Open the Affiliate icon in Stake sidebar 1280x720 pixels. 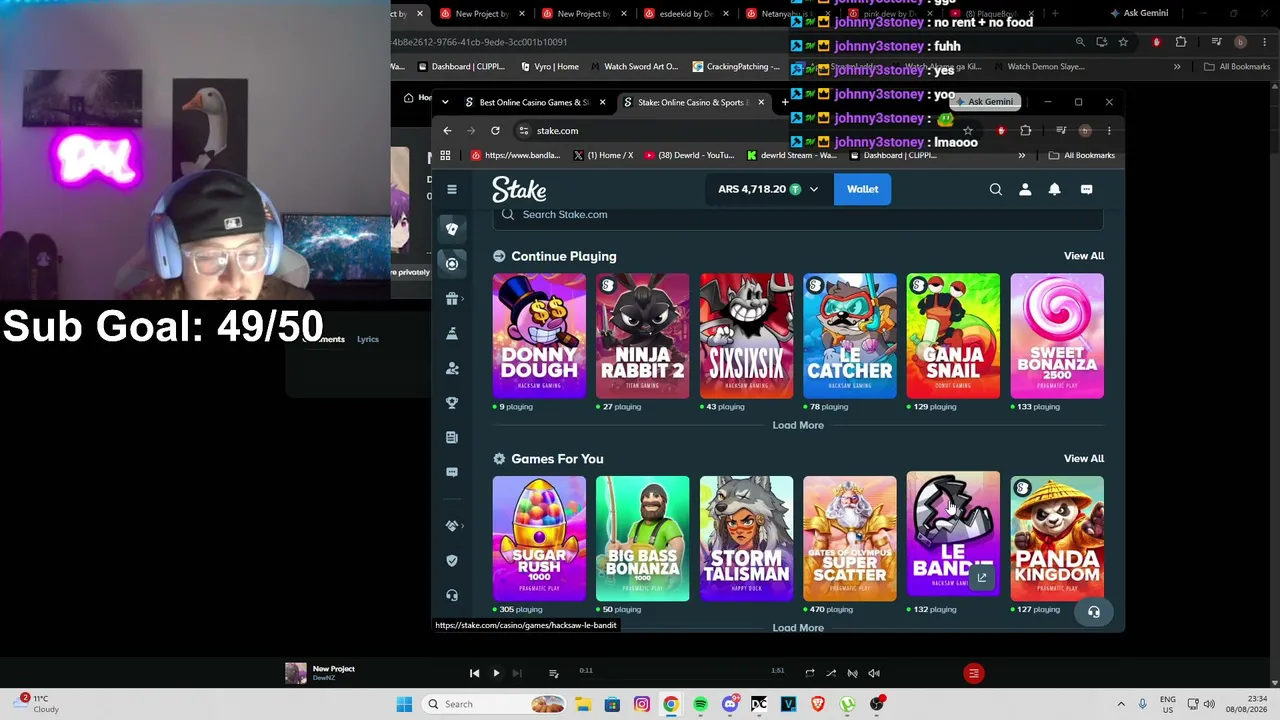(x=452, y=368)
